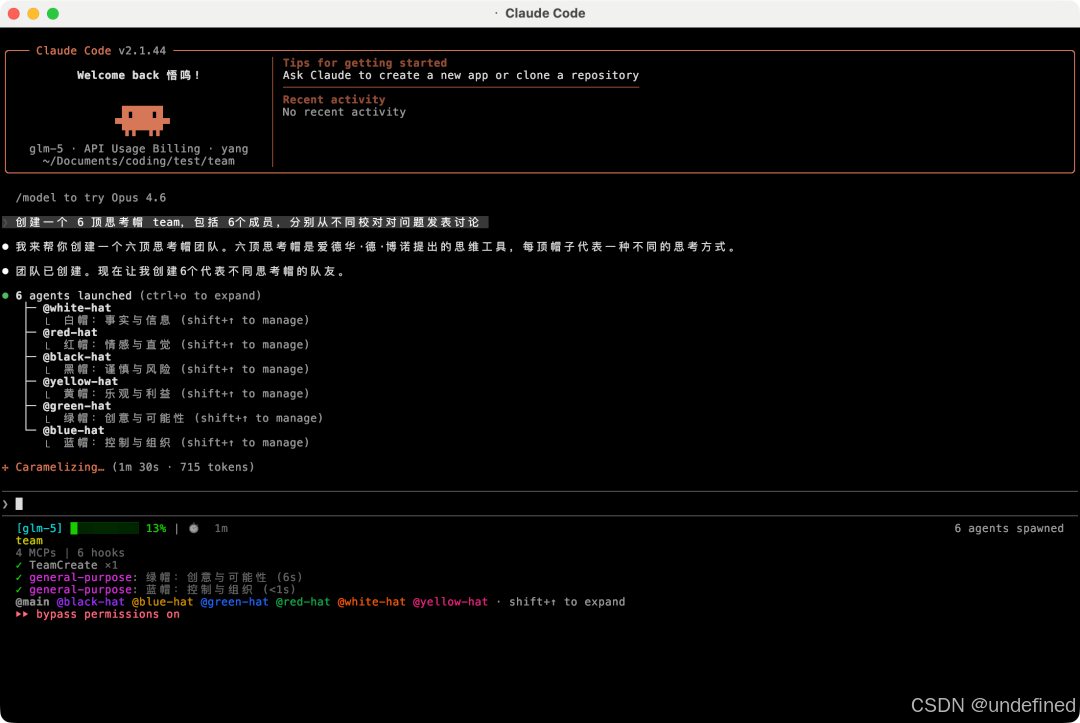
Task: Select the @white-hat agent row
Action: (x=76, y=308)
